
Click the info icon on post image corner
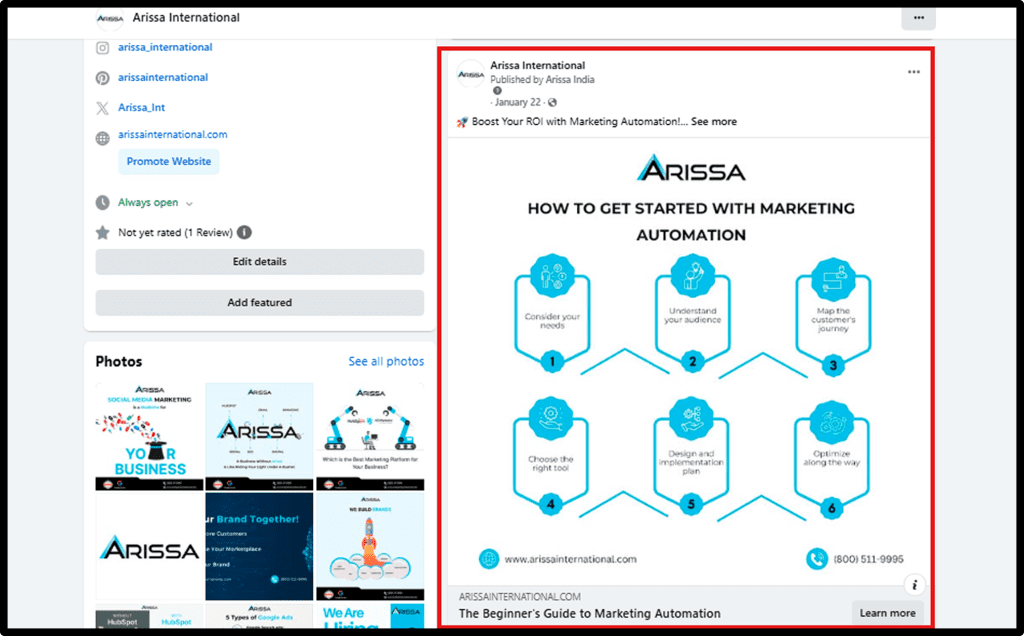point(914,585)
